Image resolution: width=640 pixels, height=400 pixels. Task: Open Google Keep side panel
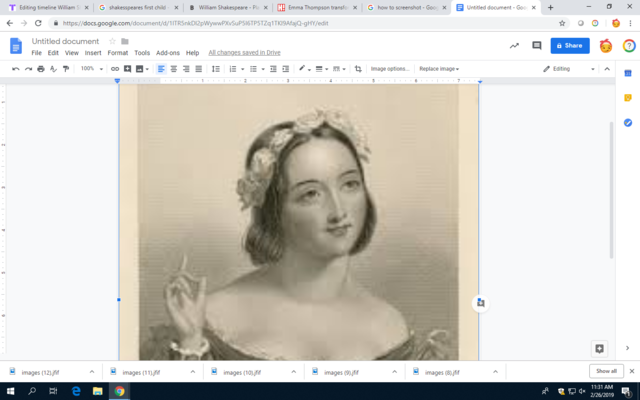[x=628, y=98]
